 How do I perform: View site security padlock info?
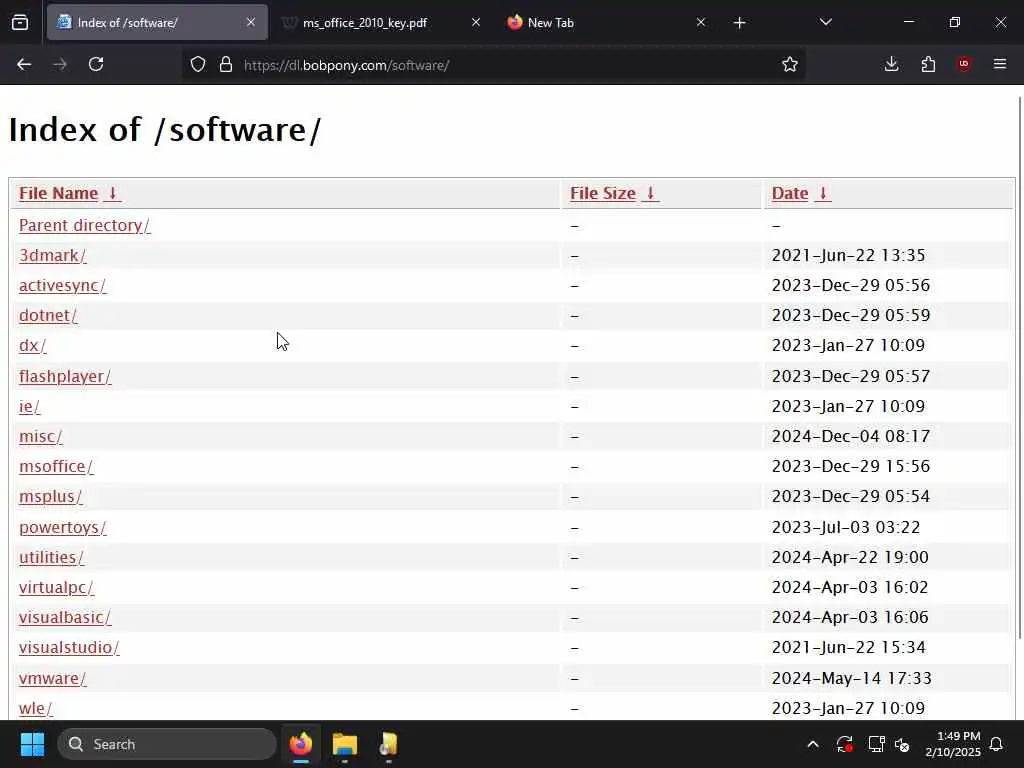(x=226, y=64)
